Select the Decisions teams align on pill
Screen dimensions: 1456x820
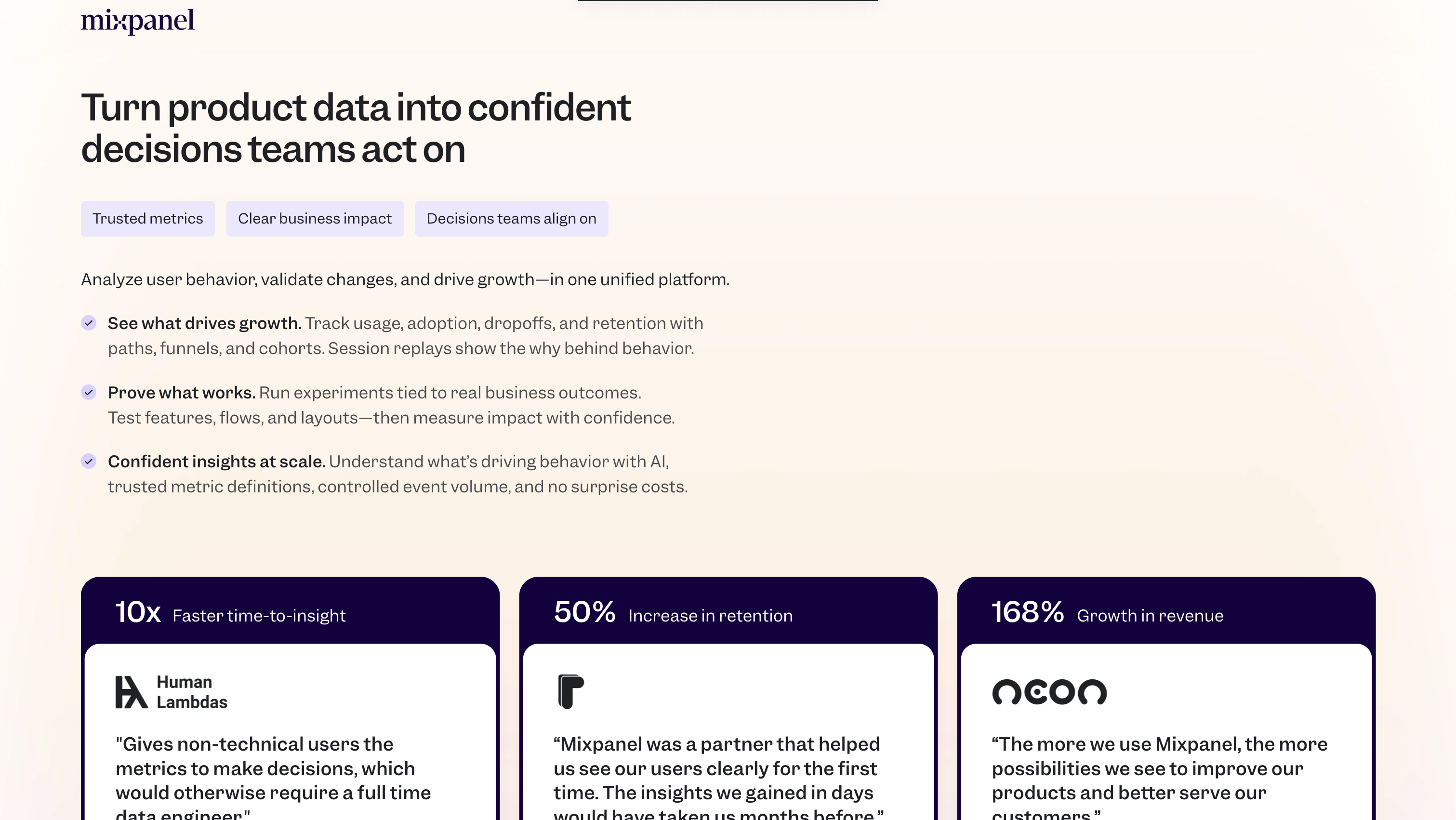[x=512, y=219]
